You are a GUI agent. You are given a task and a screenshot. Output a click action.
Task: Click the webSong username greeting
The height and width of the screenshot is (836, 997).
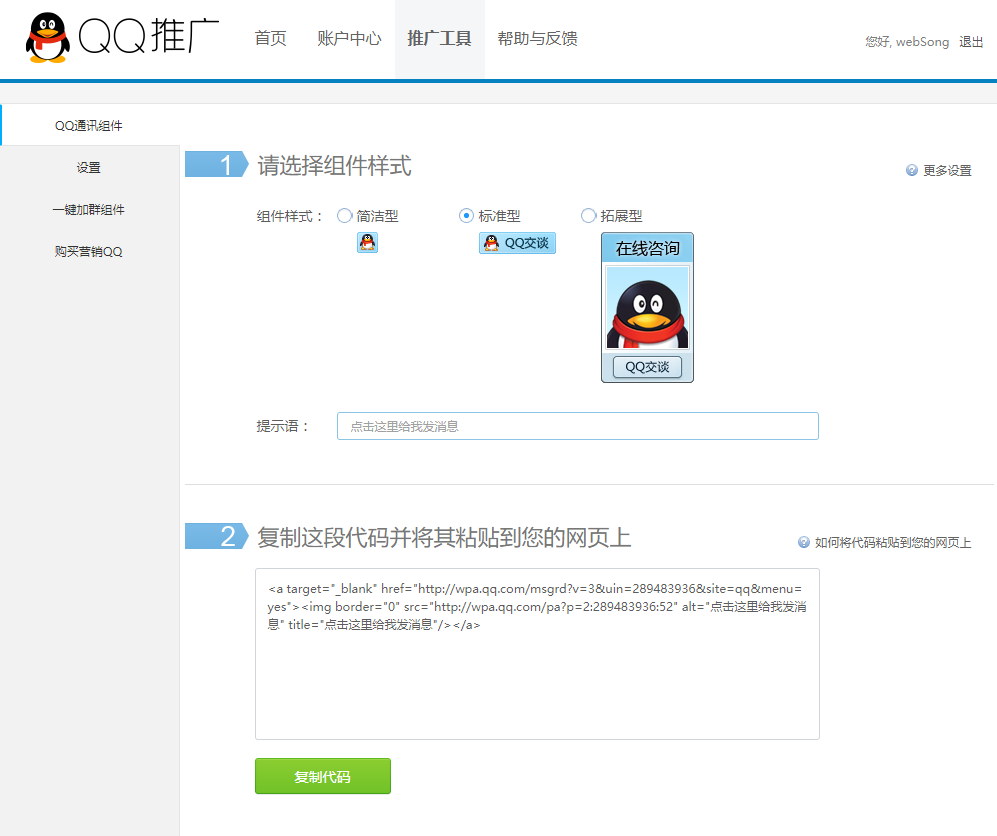pyautogui.click(x=907, y=42)
